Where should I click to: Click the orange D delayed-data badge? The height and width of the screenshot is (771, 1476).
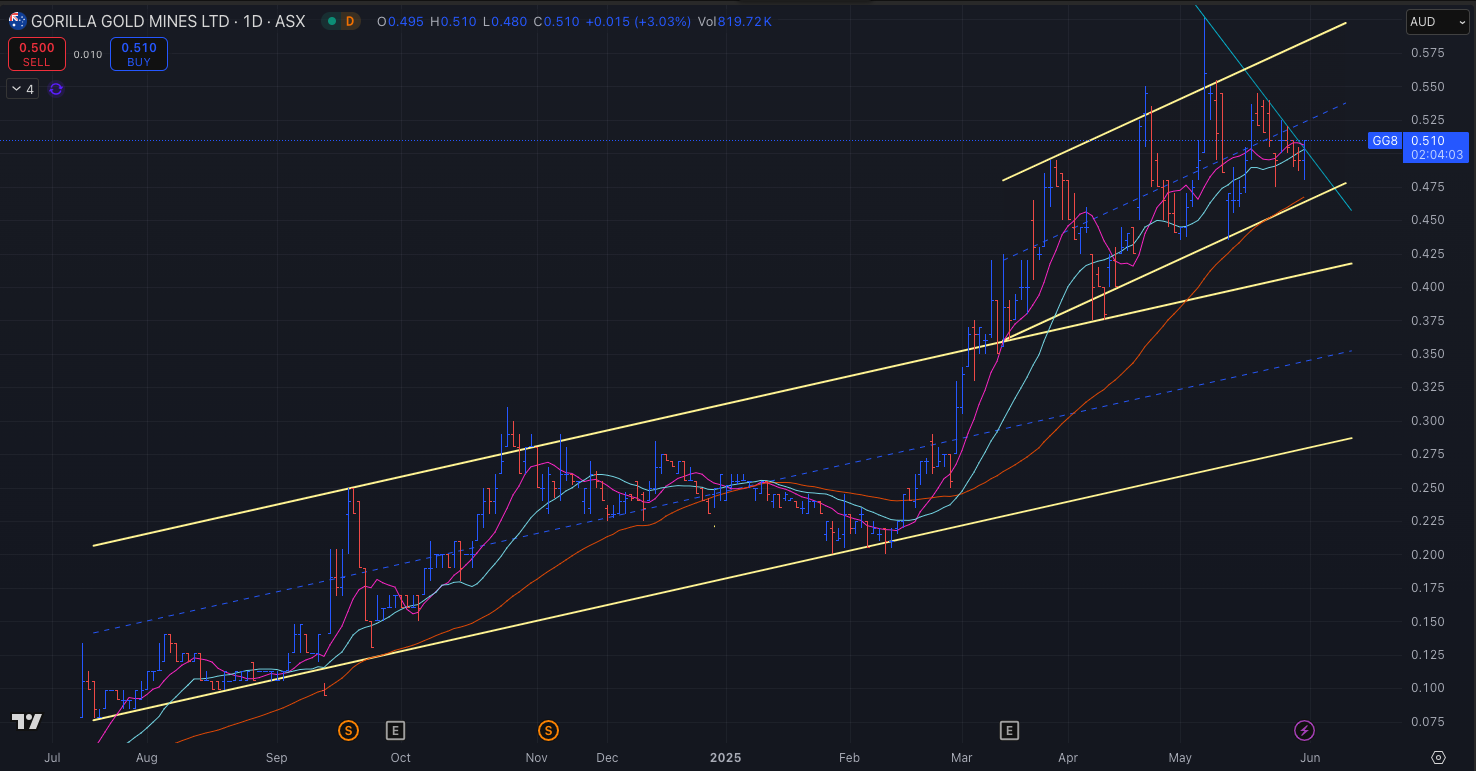pyautogui.click(x=350, y=21)
